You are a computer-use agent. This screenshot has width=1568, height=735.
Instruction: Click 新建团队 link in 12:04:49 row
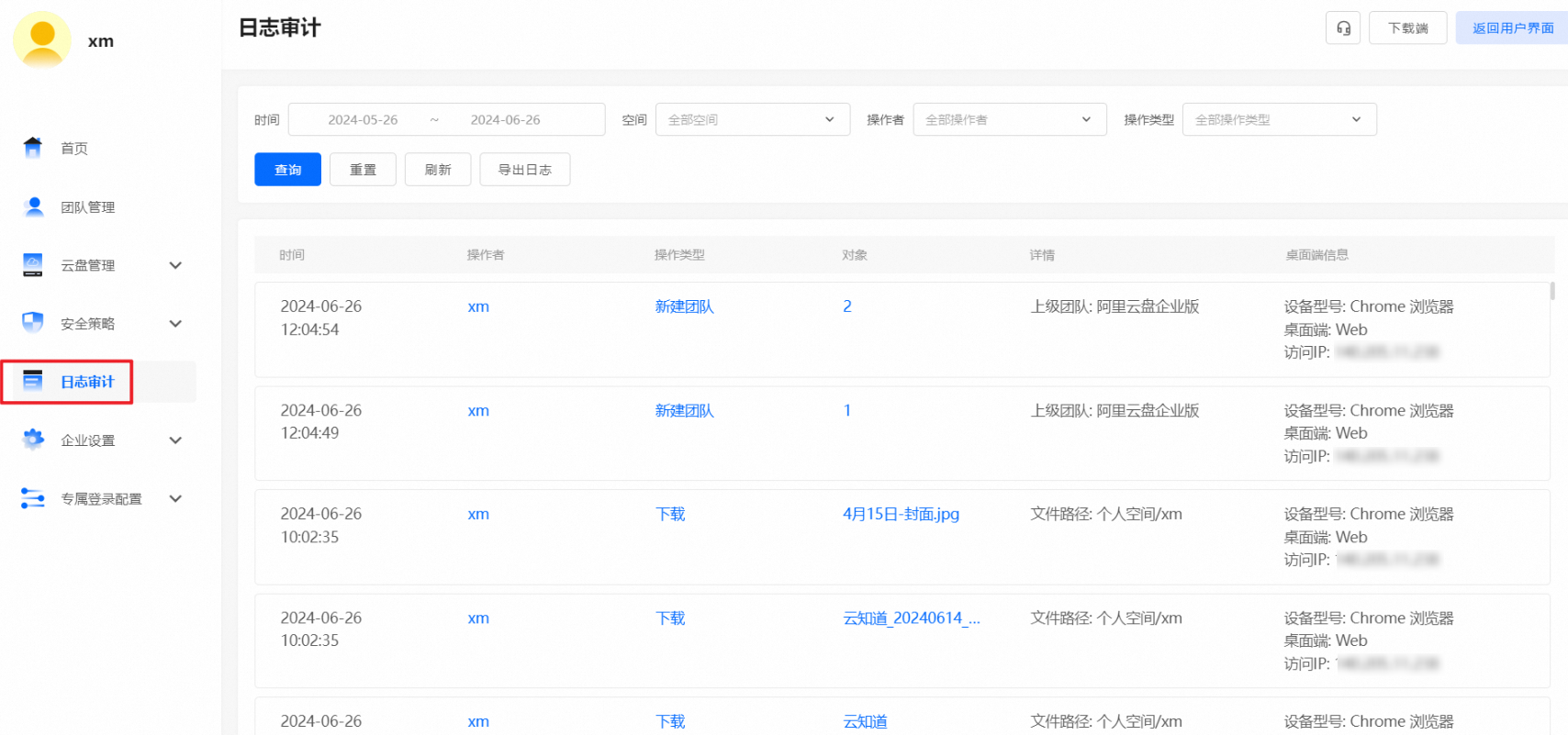(x=684, y=410)
